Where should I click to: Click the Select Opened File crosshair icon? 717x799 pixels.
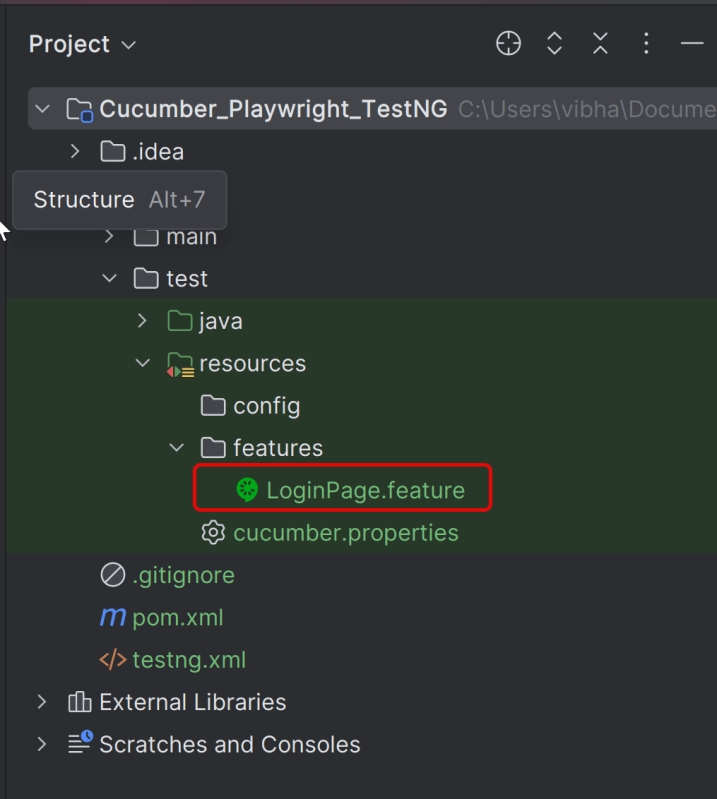point(509,44)
